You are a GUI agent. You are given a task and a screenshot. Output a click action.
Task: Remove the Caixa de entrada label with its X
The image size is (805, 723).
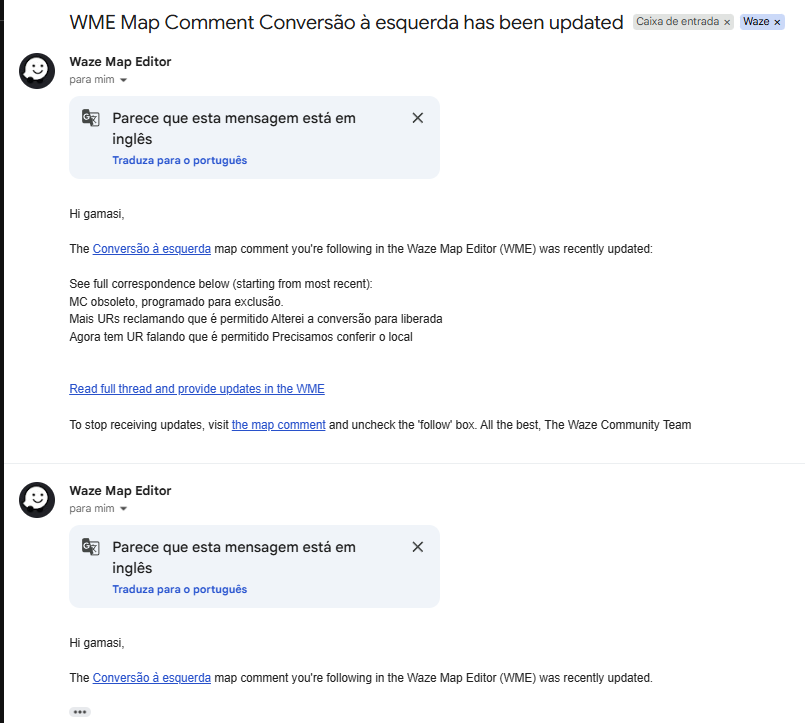click(727, 22)
